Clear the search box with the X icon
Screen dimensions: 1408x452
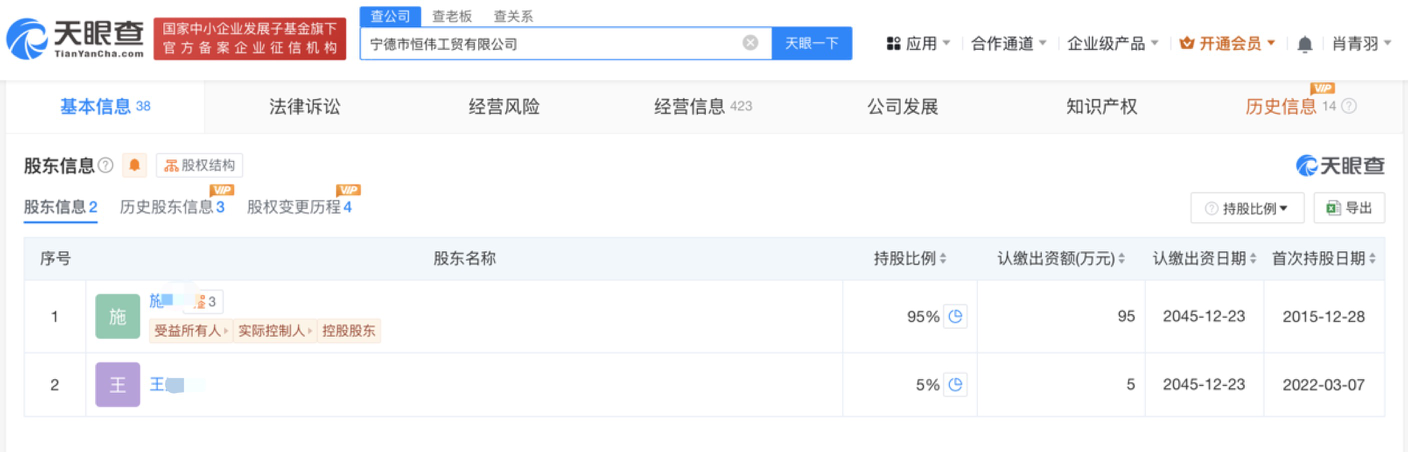(750, 43)
